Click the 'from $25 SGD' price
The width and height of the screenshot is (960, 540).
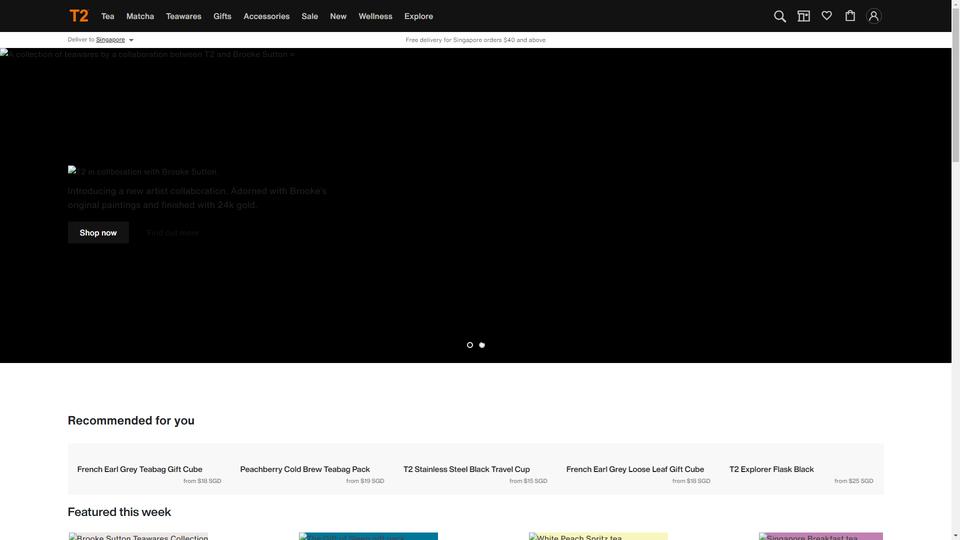click(x=853, y=481)
